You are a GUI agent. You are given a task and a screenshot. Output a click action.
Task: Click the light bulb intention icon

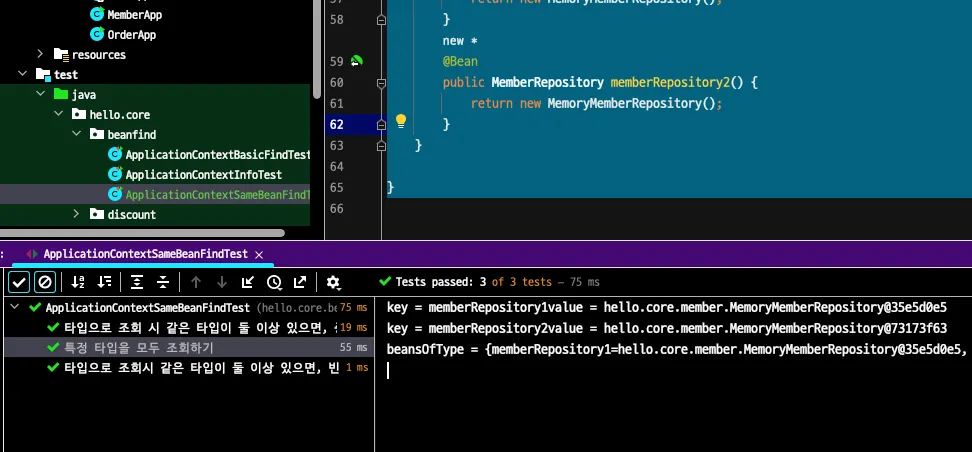click(401, 120)
